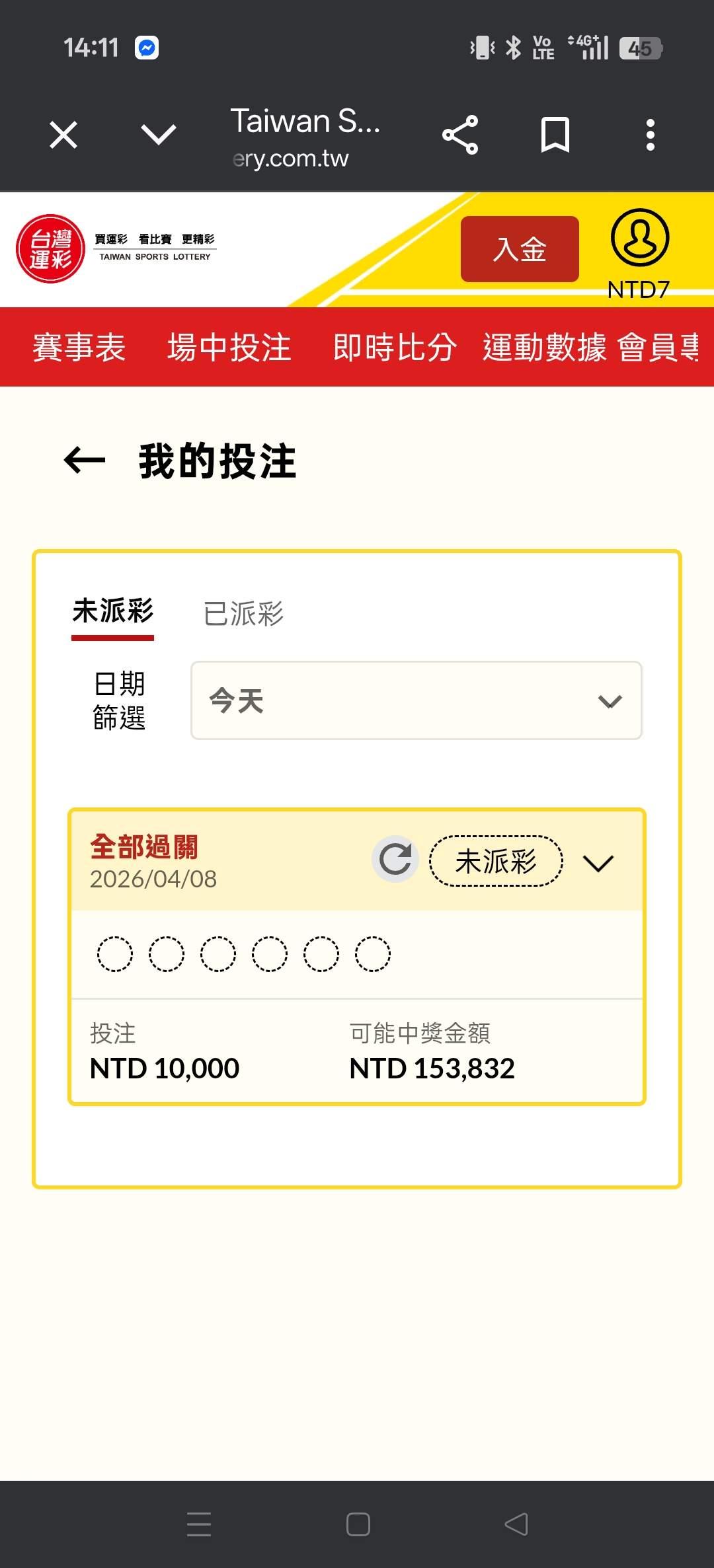The width and height of the screenshot is (714, 1568).
Task: Tap the Android back navigation triangle
Action: click(x=516, y=1524)
